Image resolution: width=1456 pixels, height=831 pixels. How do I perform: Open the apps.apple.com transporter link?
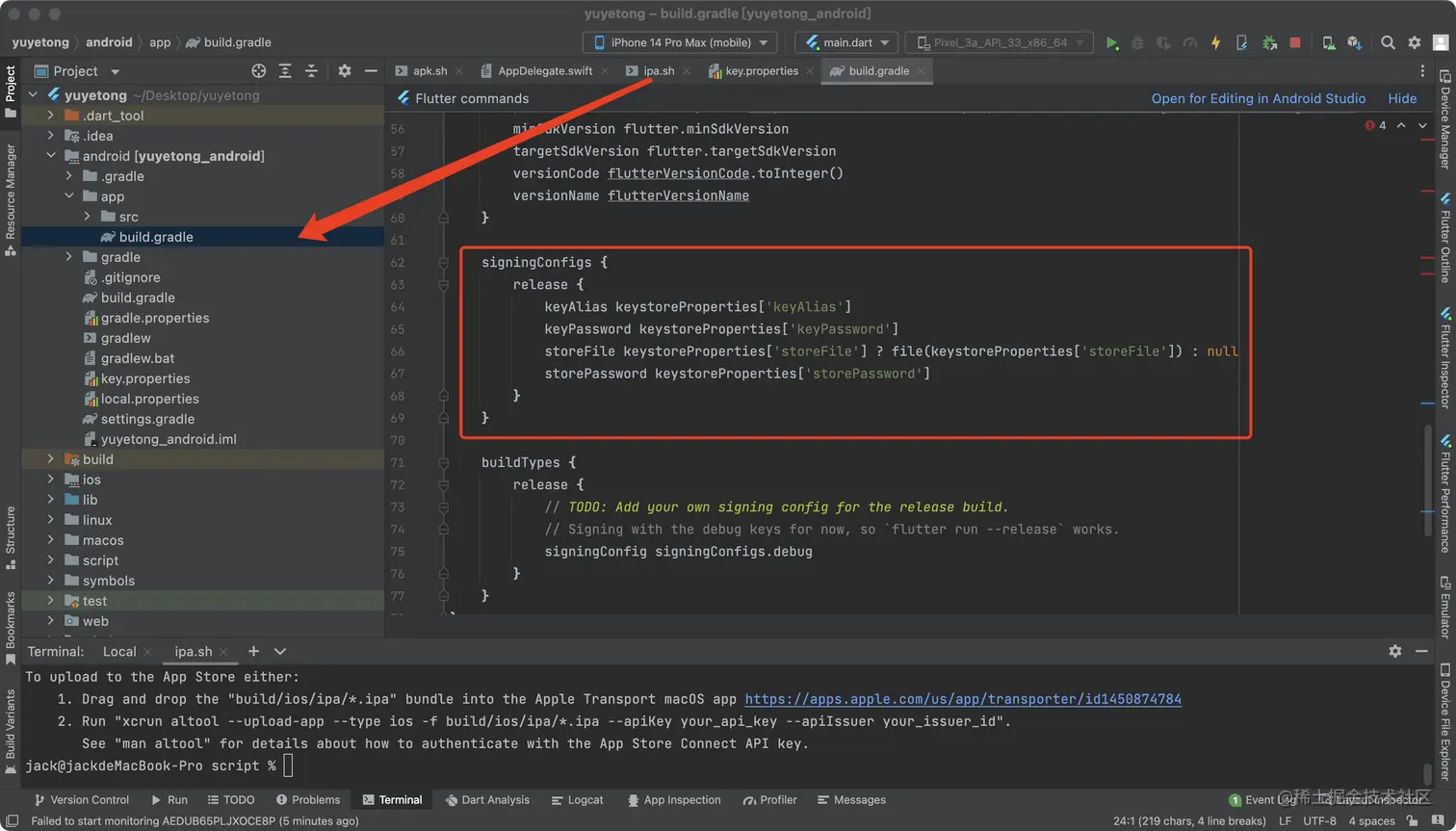pos(963,699)
